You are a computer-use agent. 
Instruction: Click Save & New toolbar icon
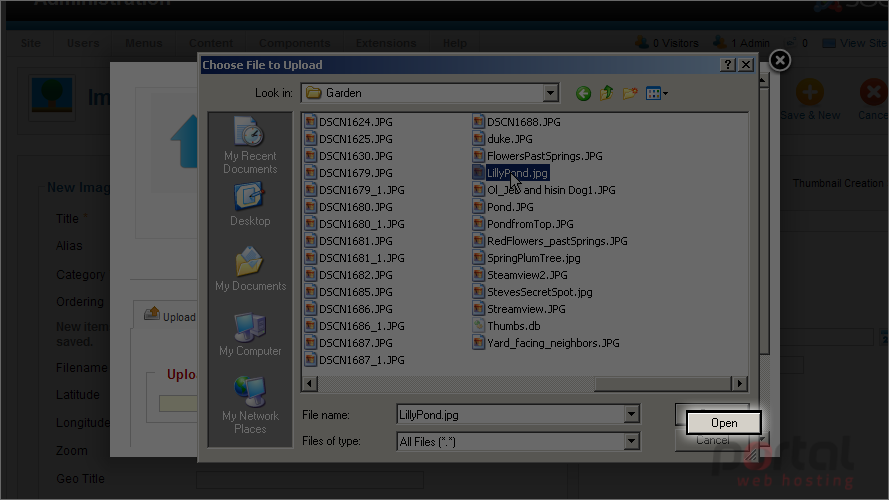pos(810,100)
